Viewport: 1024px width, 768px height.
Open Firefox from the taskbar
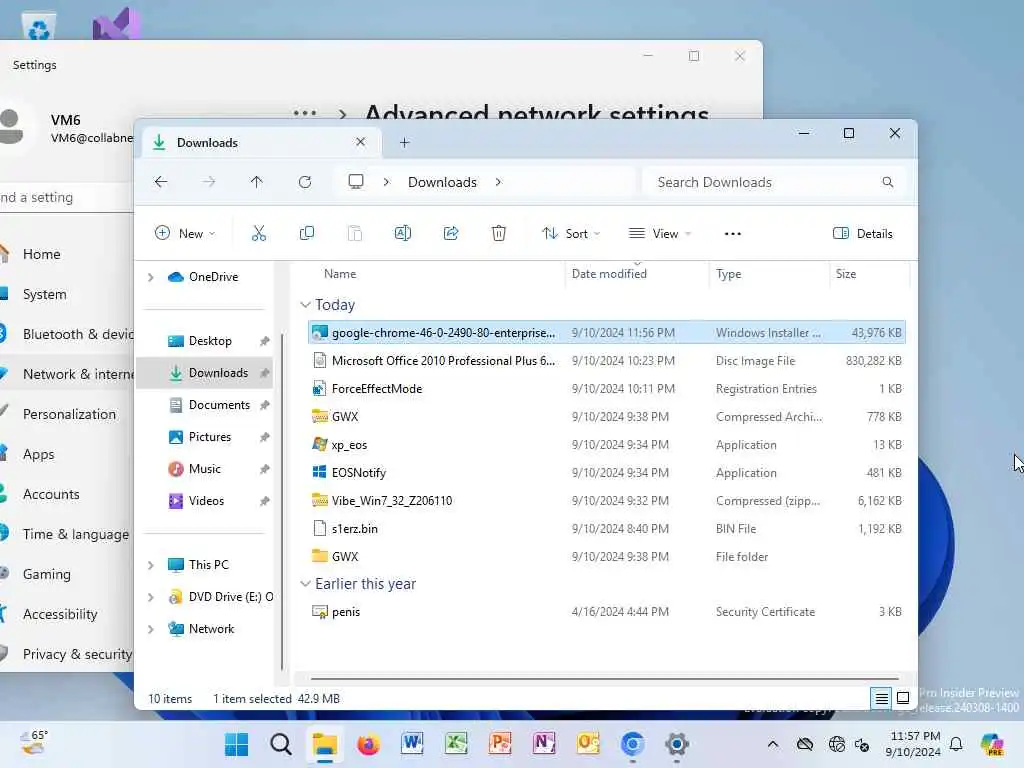point(368,744)
